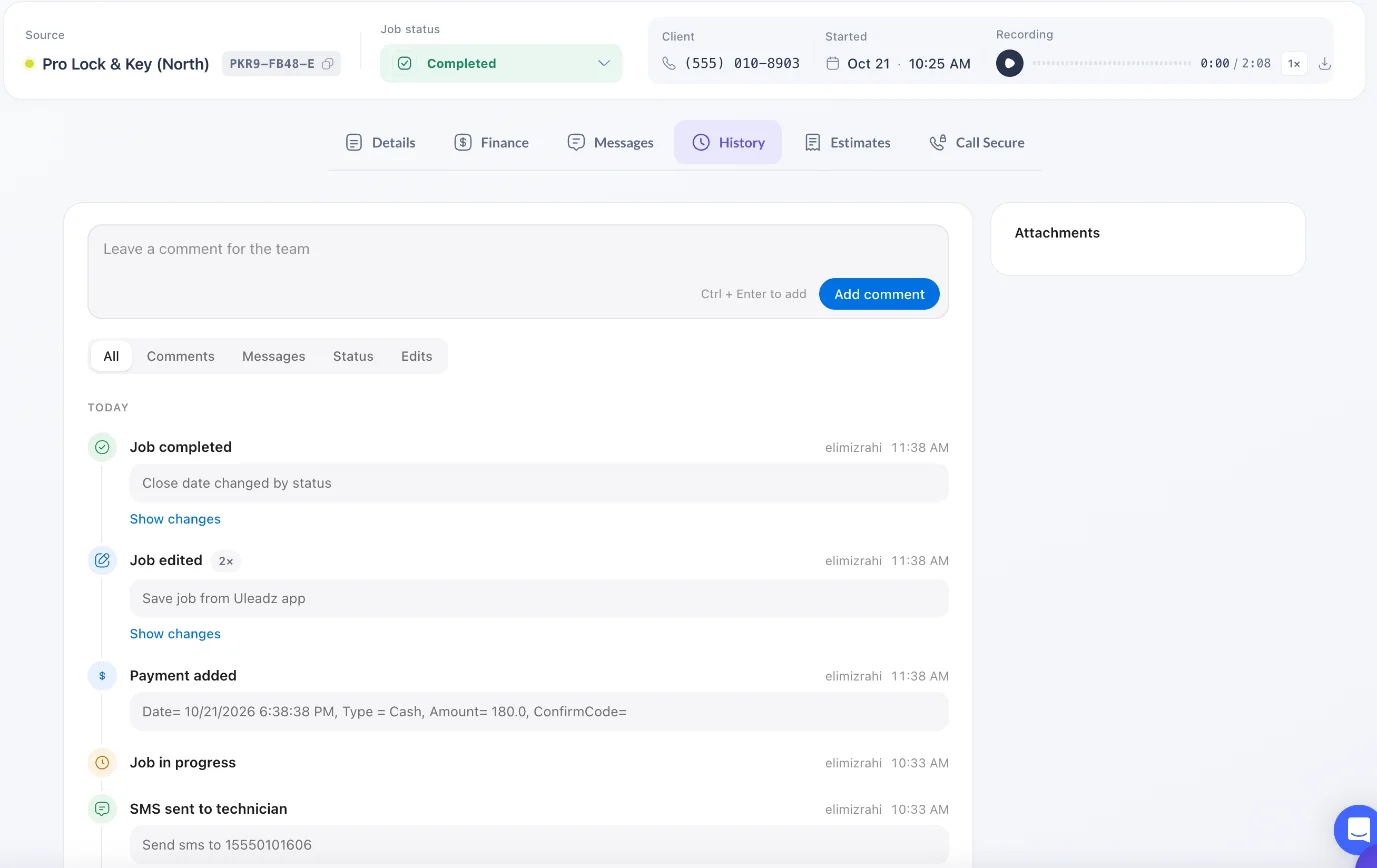Click the client number (555) 010-8903
This screenshot has height=868, width=1377.
[x=742, y=63]
